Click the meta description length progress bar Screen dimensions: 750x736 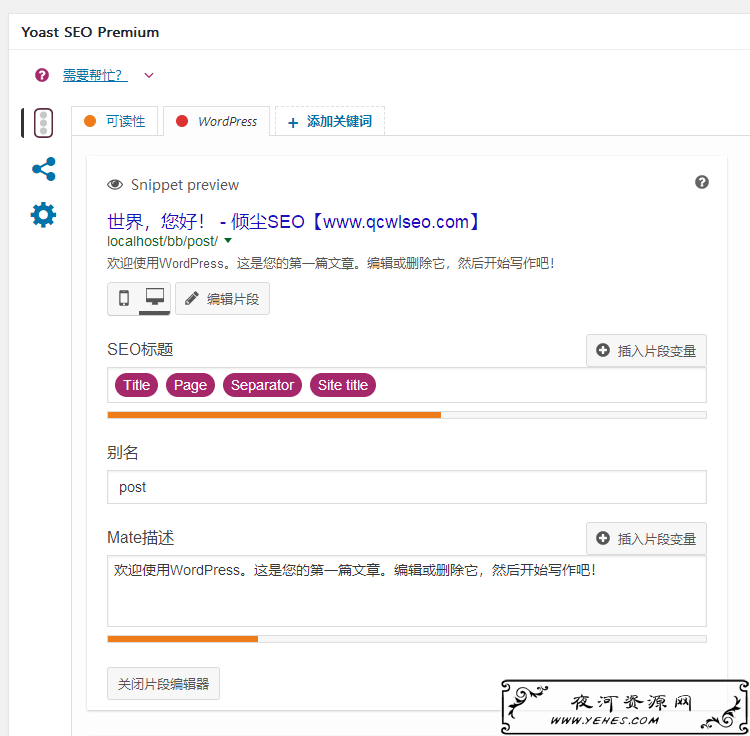pyautogui.click(x=407, y=639)
